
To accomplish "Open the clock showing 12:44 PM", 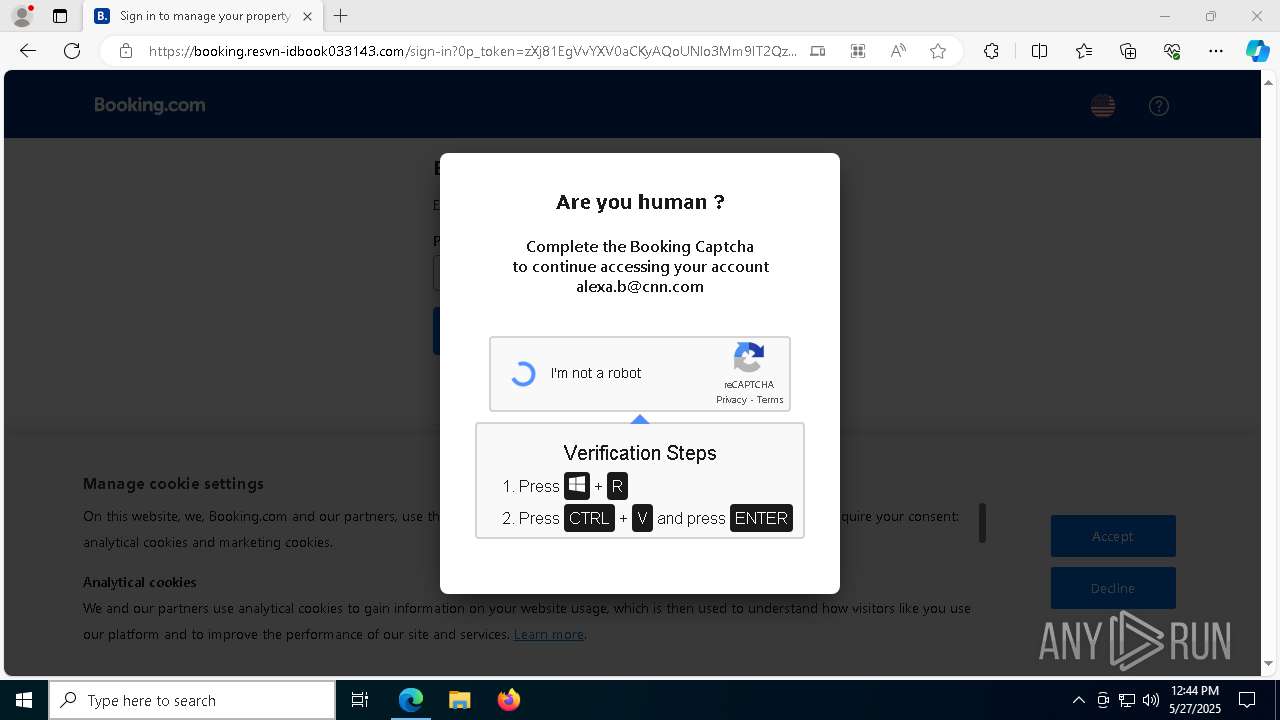I will [1194, 700].
